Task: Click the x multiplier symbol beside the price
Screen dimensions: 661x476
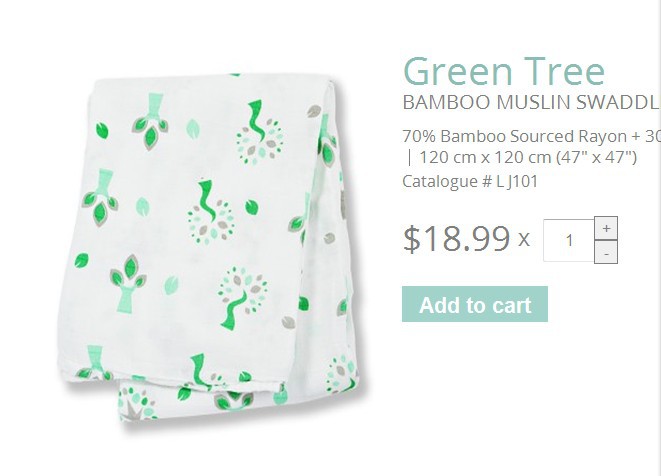Action: 524,240
